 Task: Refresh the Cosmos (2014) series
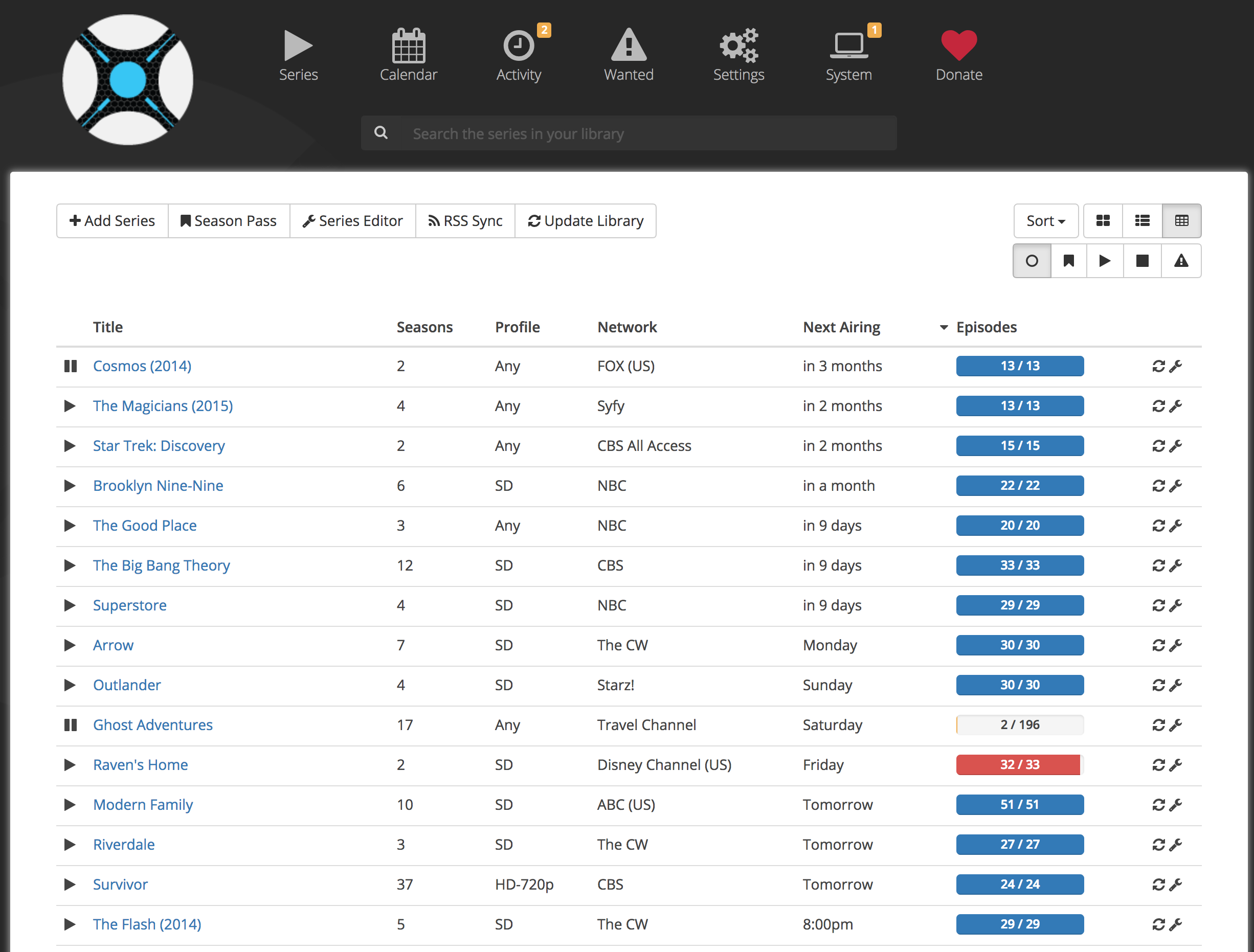[x=1158, y=366]
